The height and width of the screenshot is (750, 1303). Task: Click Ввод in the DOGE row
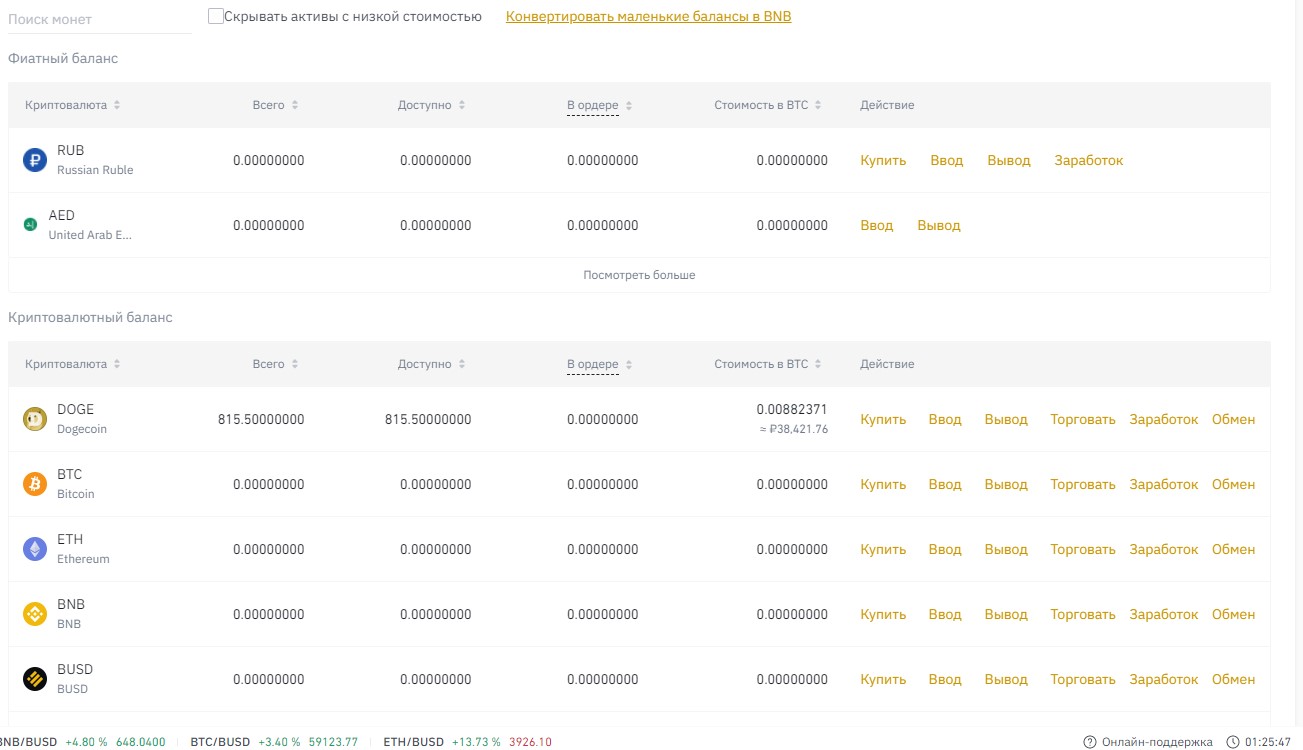click(x=944, y=419)
